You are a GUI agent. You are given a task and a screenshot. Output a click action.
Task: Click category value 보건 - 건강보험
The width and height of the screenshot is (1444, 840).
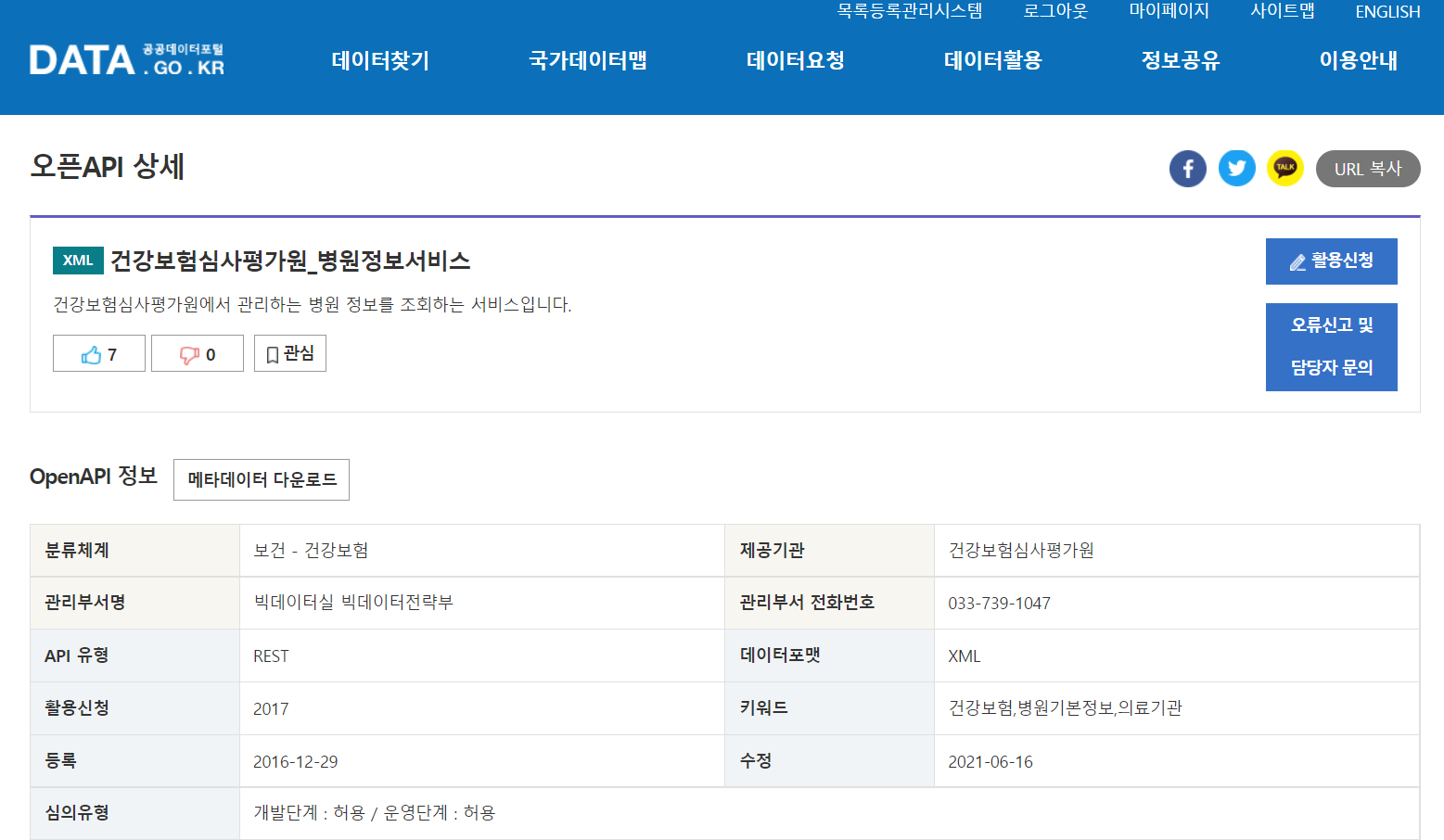click(x=311, y=551)
